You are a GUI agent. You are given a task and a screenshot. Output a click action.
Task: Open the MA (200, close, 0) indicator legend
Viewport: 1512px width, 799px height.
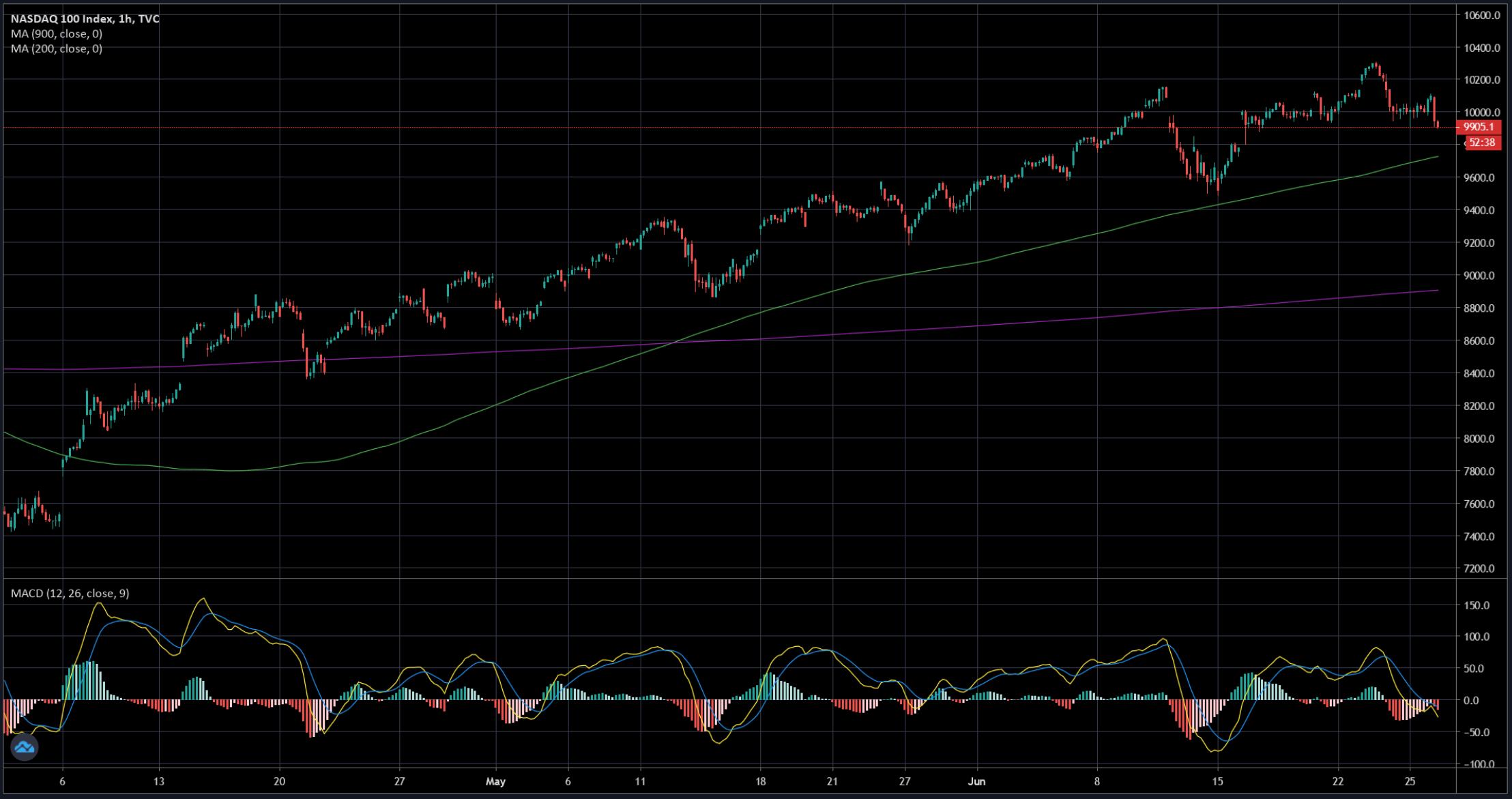click(57, 48)
